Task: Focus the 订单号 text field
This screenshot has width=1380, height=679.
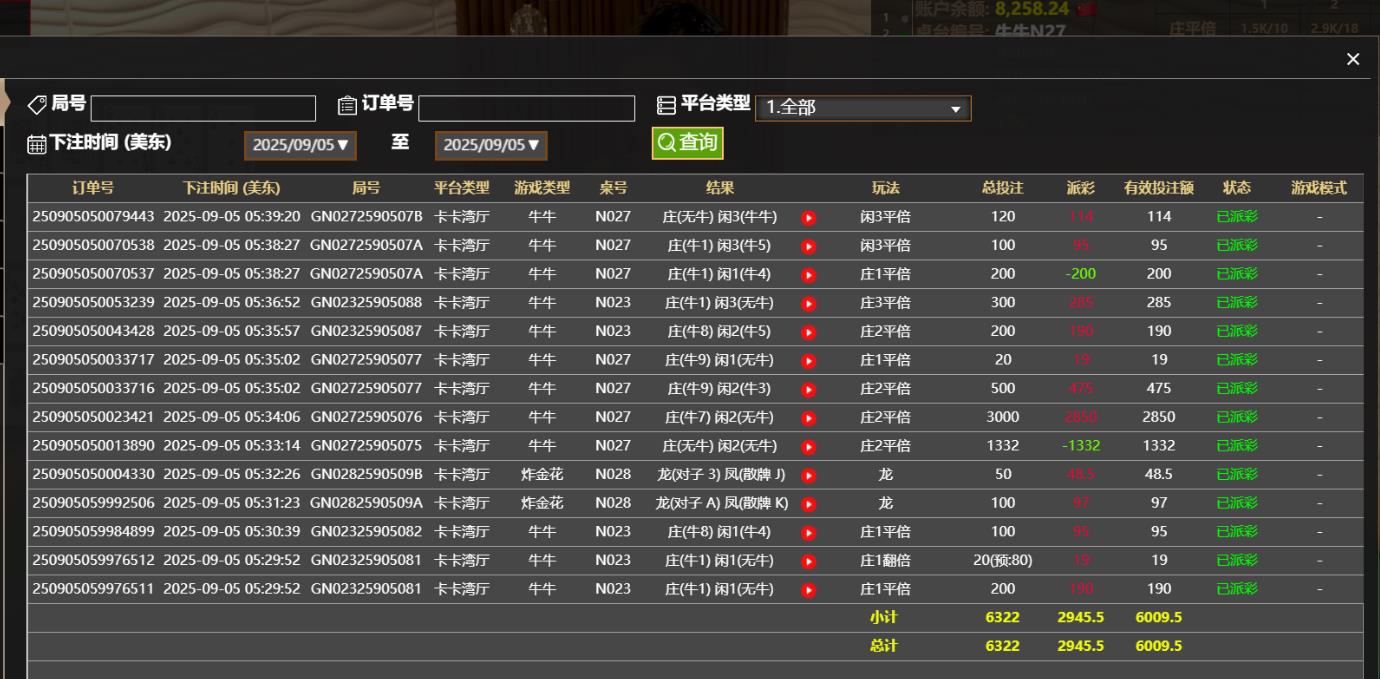Action: [x=526, y=108]
